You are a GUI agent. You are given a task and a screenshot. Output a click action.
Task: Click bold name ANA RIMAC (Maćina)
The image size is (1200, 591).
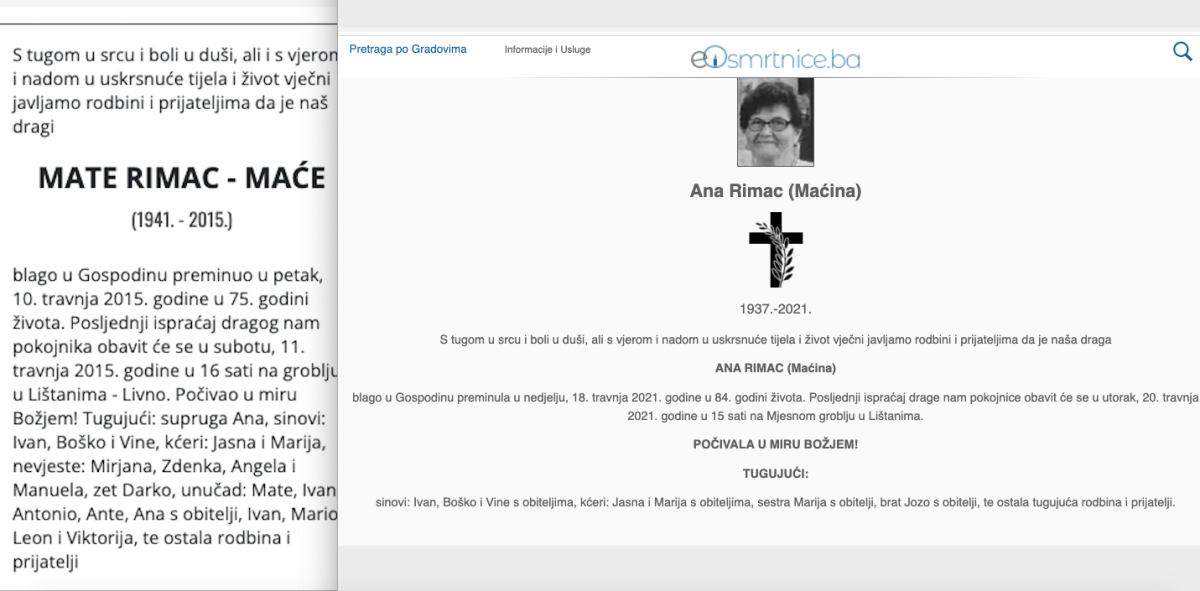coord(775,368)
